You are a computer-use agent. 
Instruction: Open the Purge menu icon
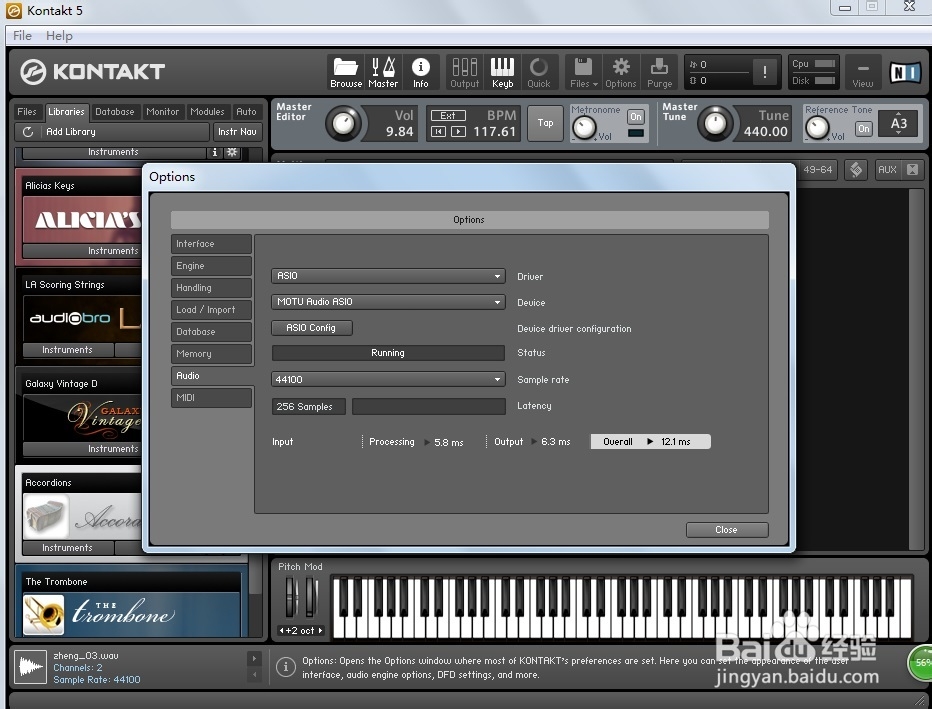click(659, 72)
